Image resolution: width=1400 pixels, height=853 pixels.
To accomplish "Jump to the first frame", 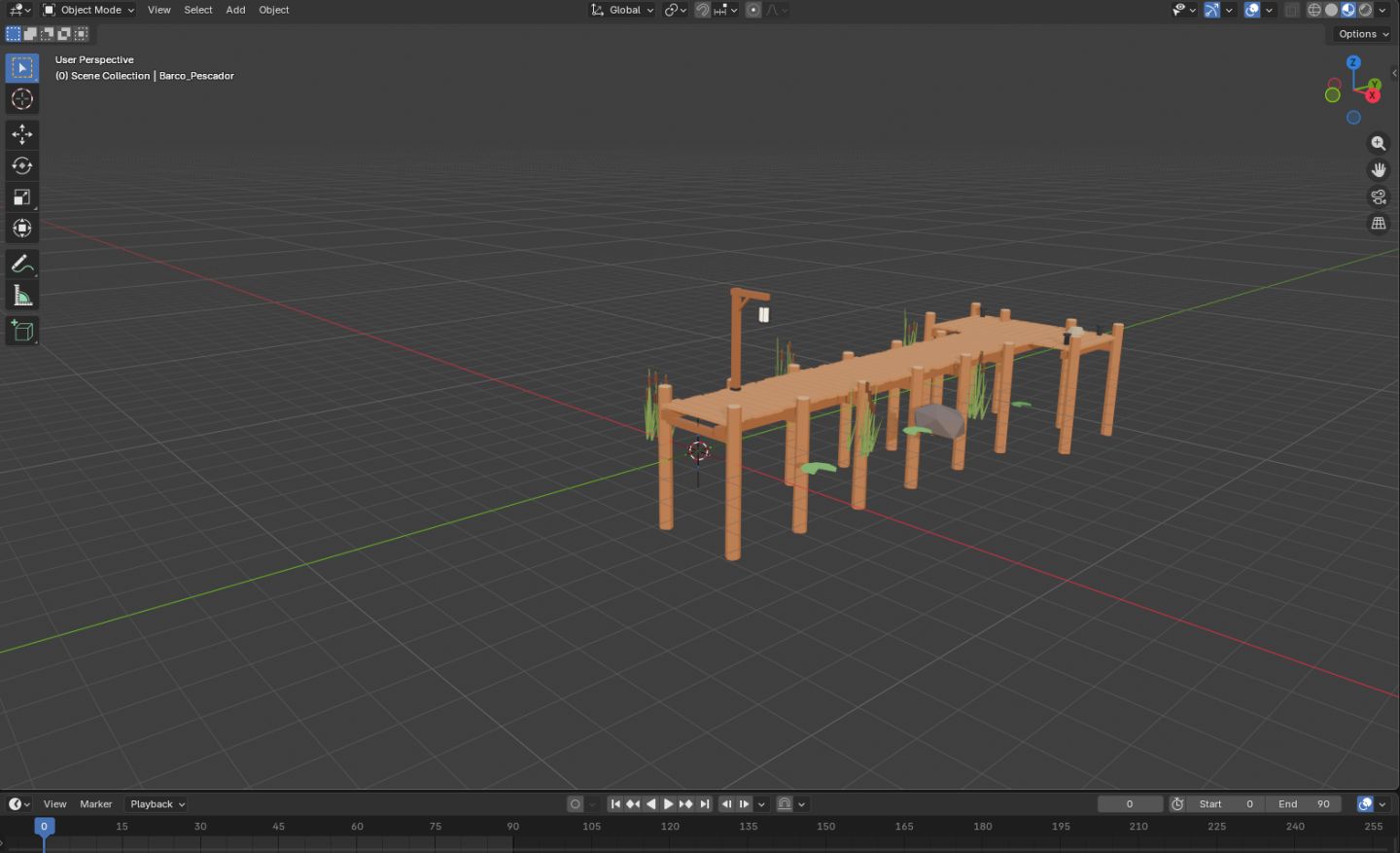I will pyautogui.click(x=615, y=804).
